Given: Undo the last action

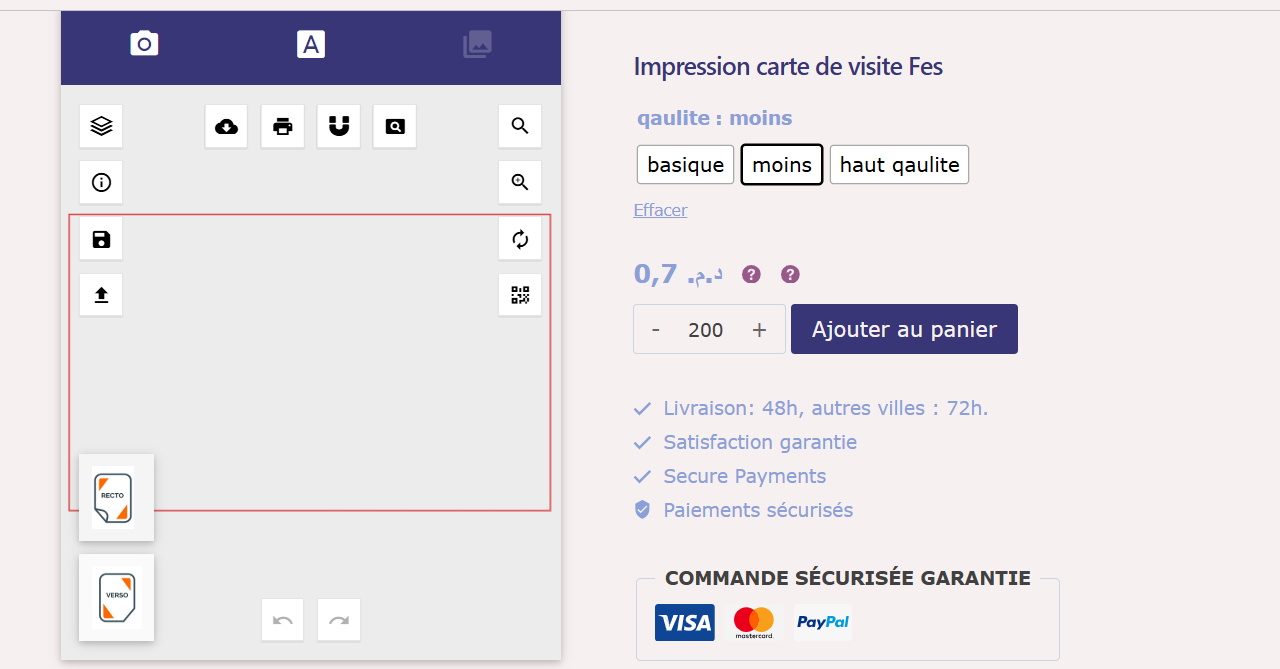Looking at the screenshot, I should (x=283, y=620).
